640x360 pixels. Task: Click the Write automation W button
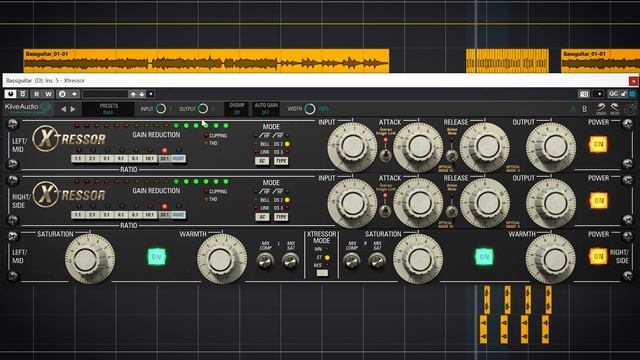(48, 94)
